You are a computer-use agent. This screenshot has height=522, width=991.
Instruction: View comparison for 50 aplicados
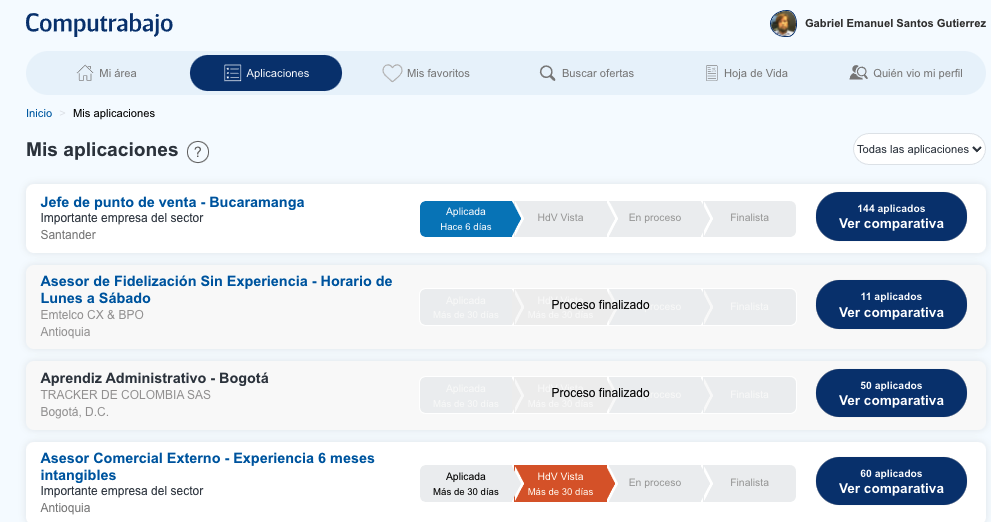tap(891, 393)
